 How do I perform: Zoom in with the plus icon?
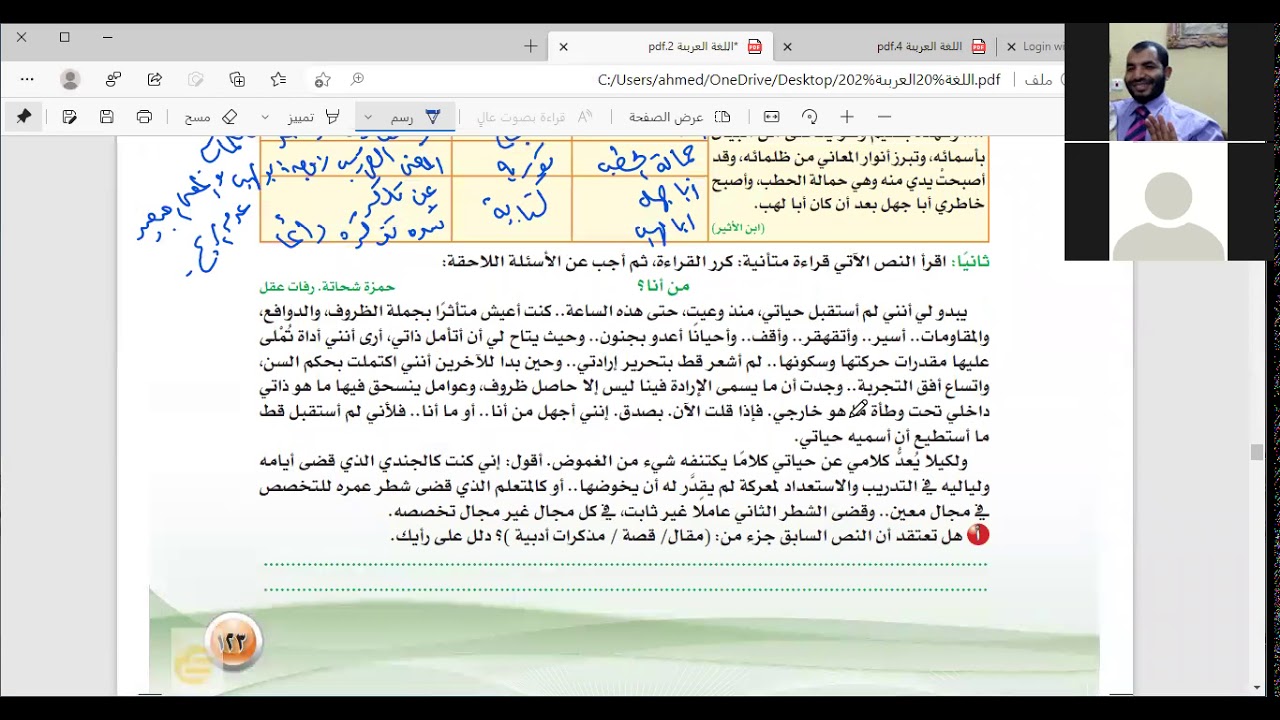point(847,117)
